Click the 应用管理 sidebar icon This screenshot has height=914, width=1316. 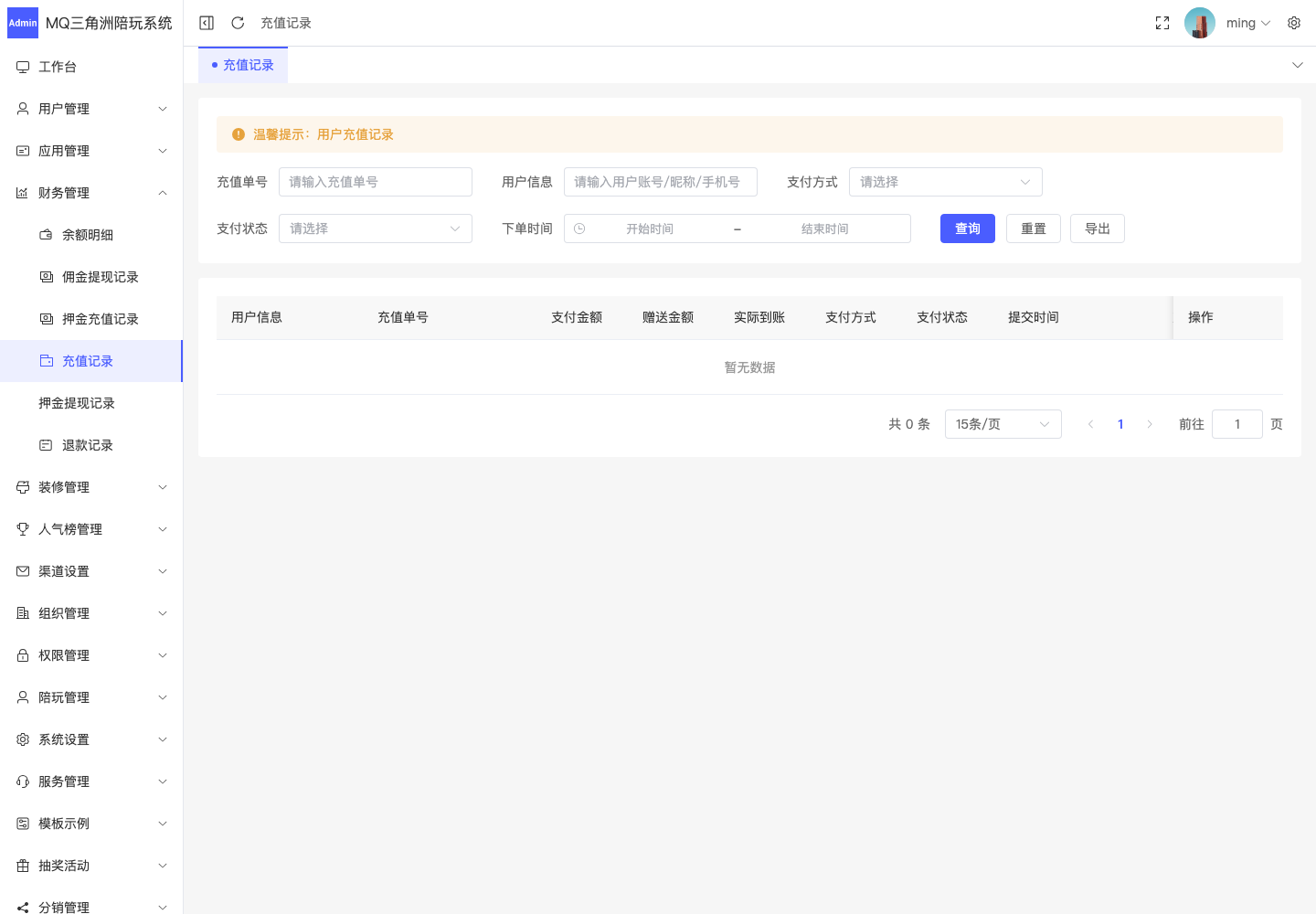(23, 151)
